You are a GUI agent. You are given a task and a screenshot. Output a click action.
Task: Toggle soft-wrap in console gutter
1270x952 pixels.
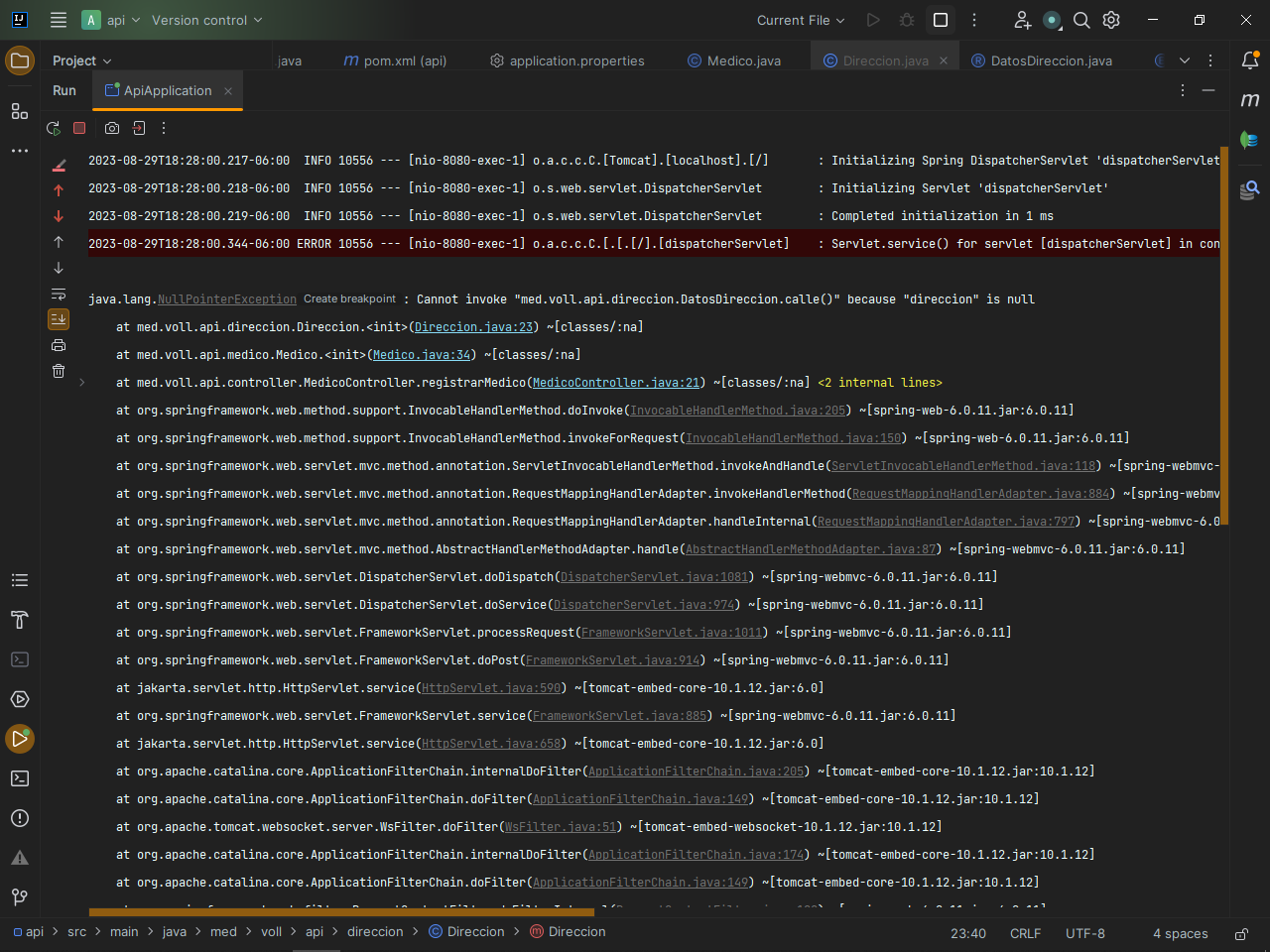[x=59, y=294]
